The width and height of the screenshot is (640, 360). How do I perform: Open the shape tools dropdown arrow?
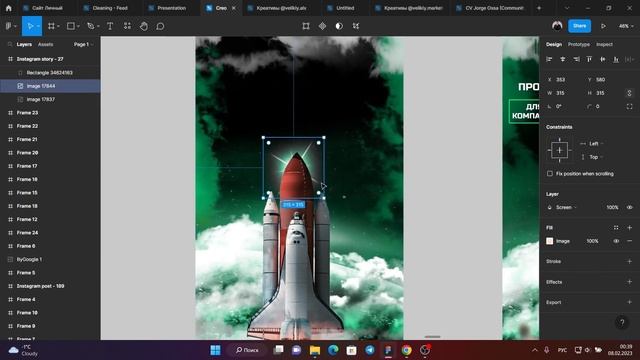(78, 26)
